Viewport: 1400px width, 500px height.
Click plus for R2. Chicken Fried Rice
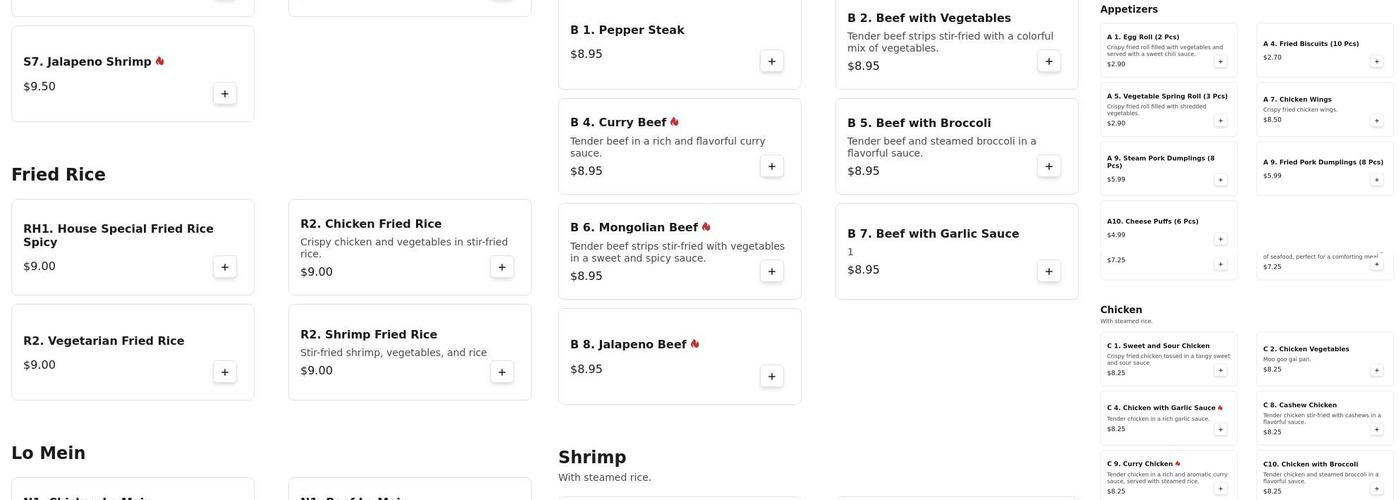(502, 267)
